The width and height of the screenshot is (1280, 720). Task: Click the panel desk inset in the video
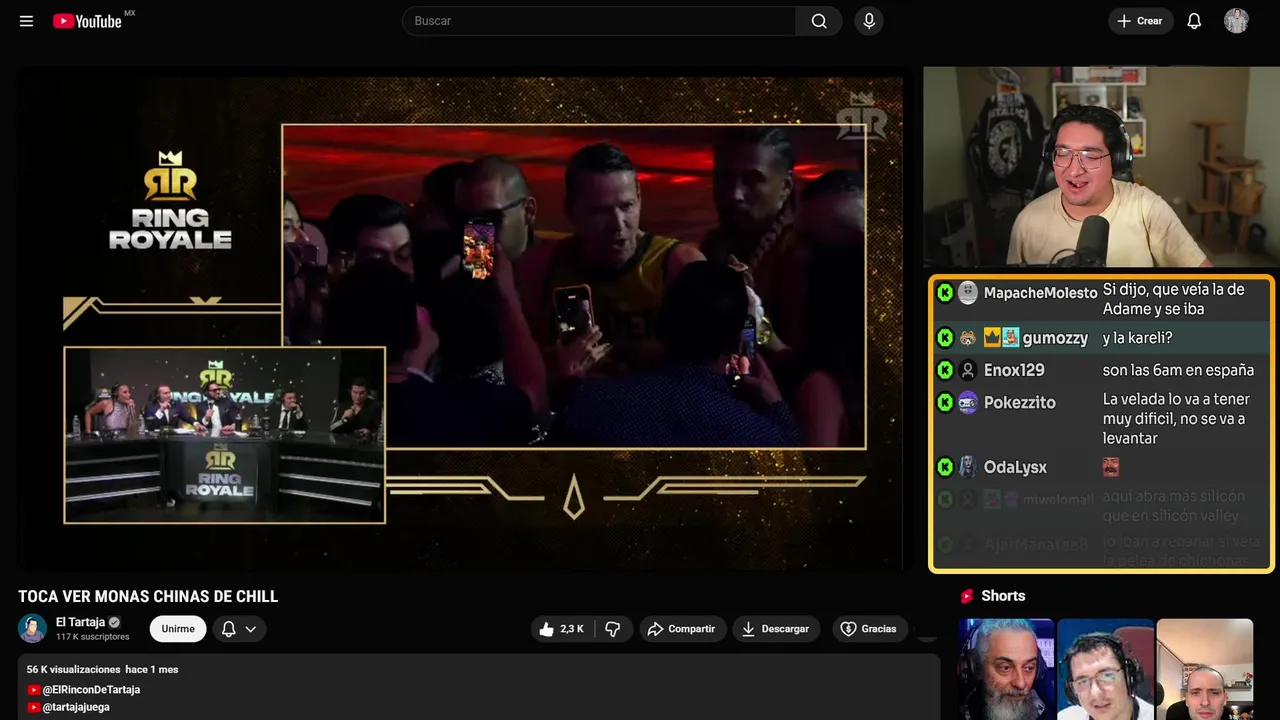224,435
